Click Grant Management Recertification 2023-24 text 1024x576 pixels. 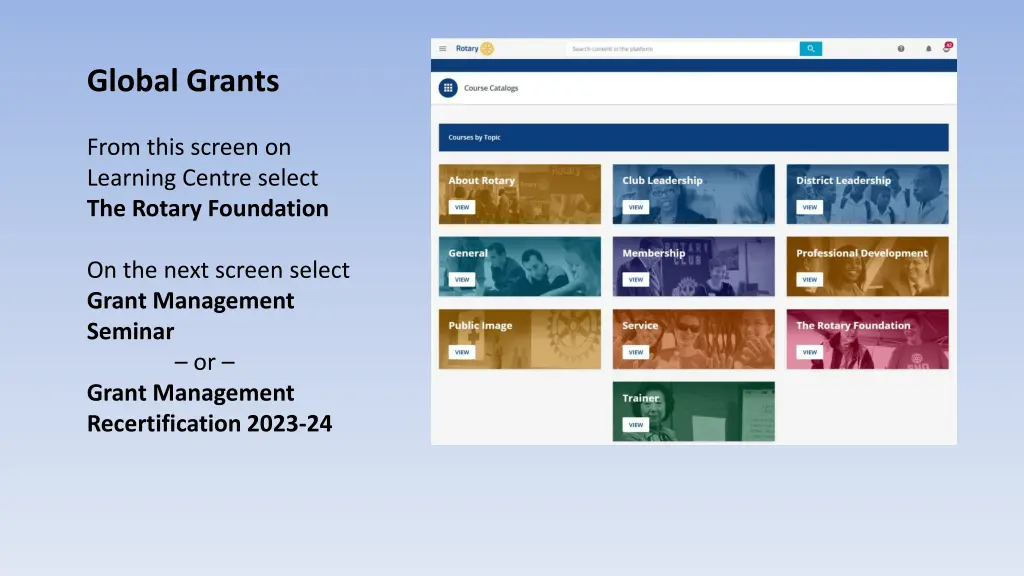(210, 408)
